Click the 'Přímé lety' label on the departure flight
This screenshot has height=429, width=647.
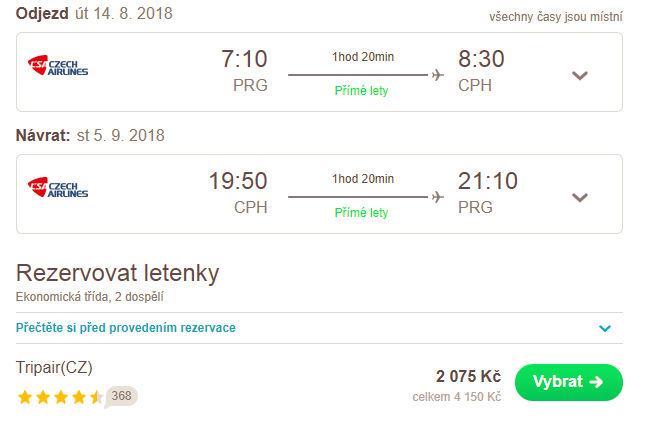pos(361,91)
